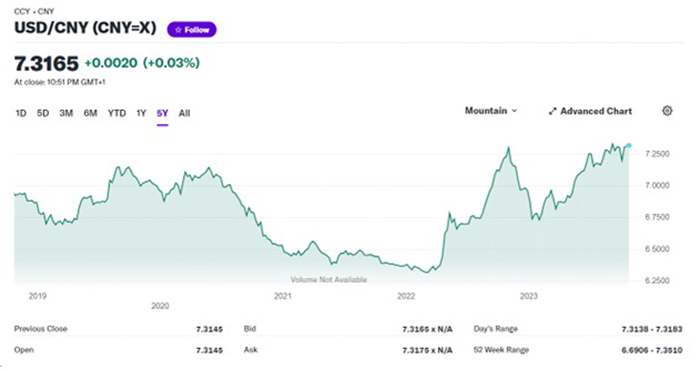The image size is (700, 370).
Task: Click the 52 Week Range value
Action: 652,350
